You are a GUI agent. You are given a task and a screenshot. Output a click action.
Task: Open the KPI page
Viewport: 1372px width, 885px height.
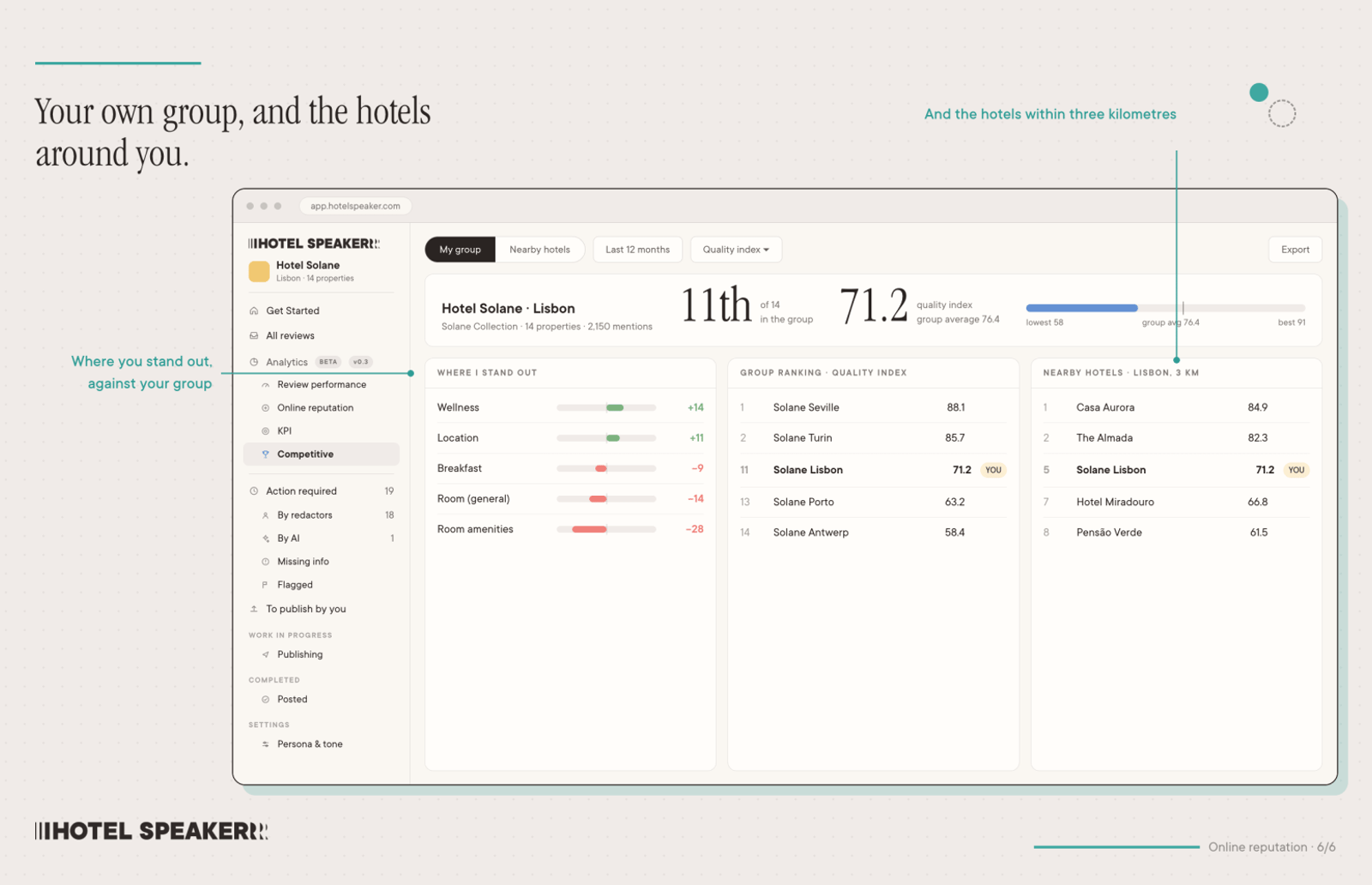[322, 431]
